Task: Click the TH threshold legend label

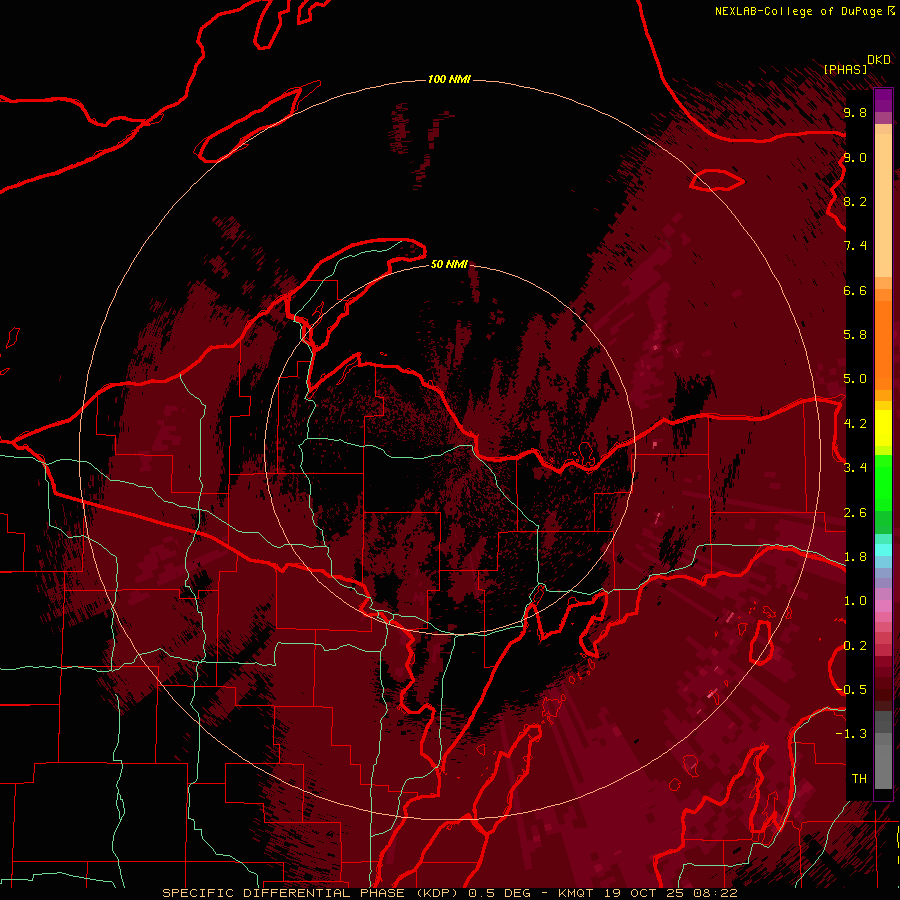Action: tap(859, 779)
